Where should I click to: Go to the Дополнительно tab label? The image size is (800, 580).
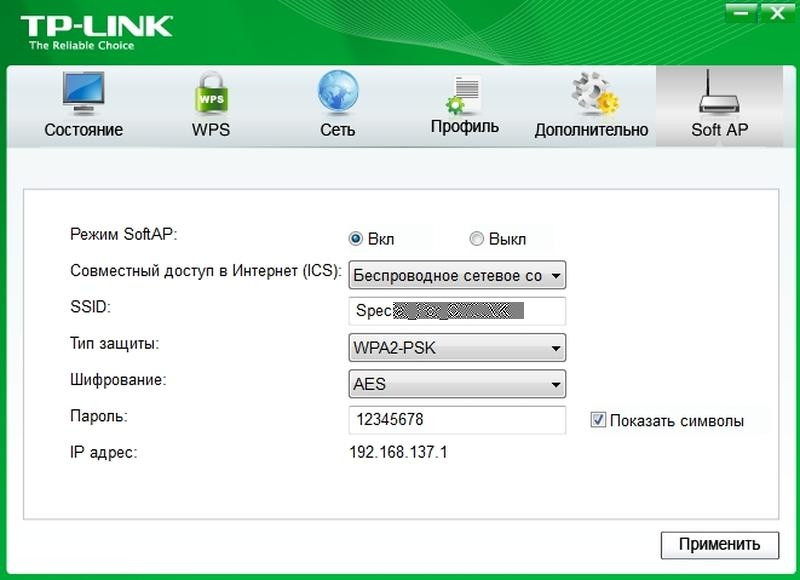point(591,130)
